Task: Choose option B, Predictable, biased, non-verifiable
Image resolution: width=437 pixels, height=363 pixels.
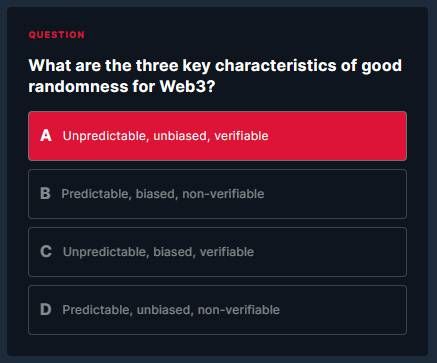Action: tap(217, 194)
